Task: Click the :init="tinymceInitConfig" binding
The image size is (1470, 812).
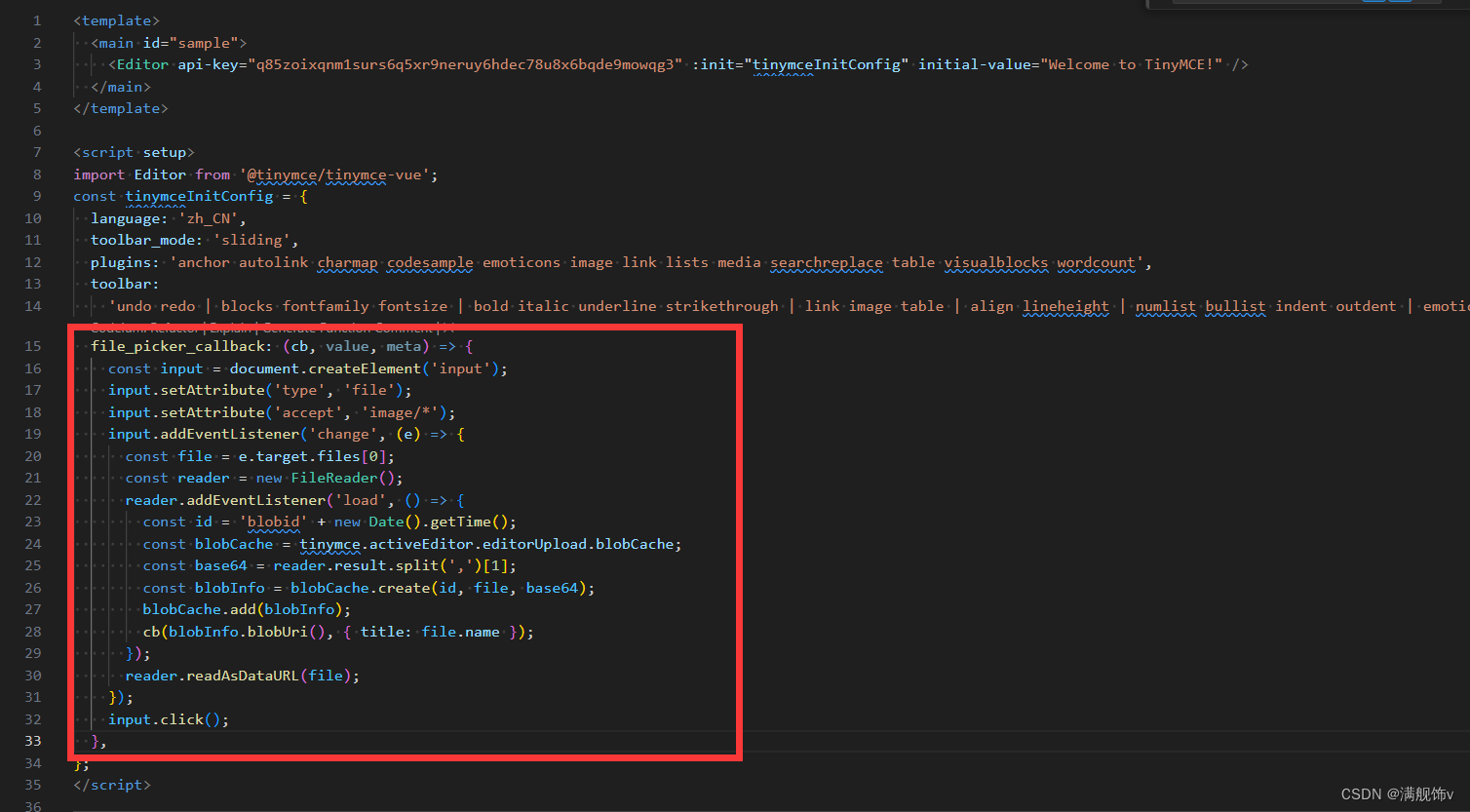Action: (801, 64)
